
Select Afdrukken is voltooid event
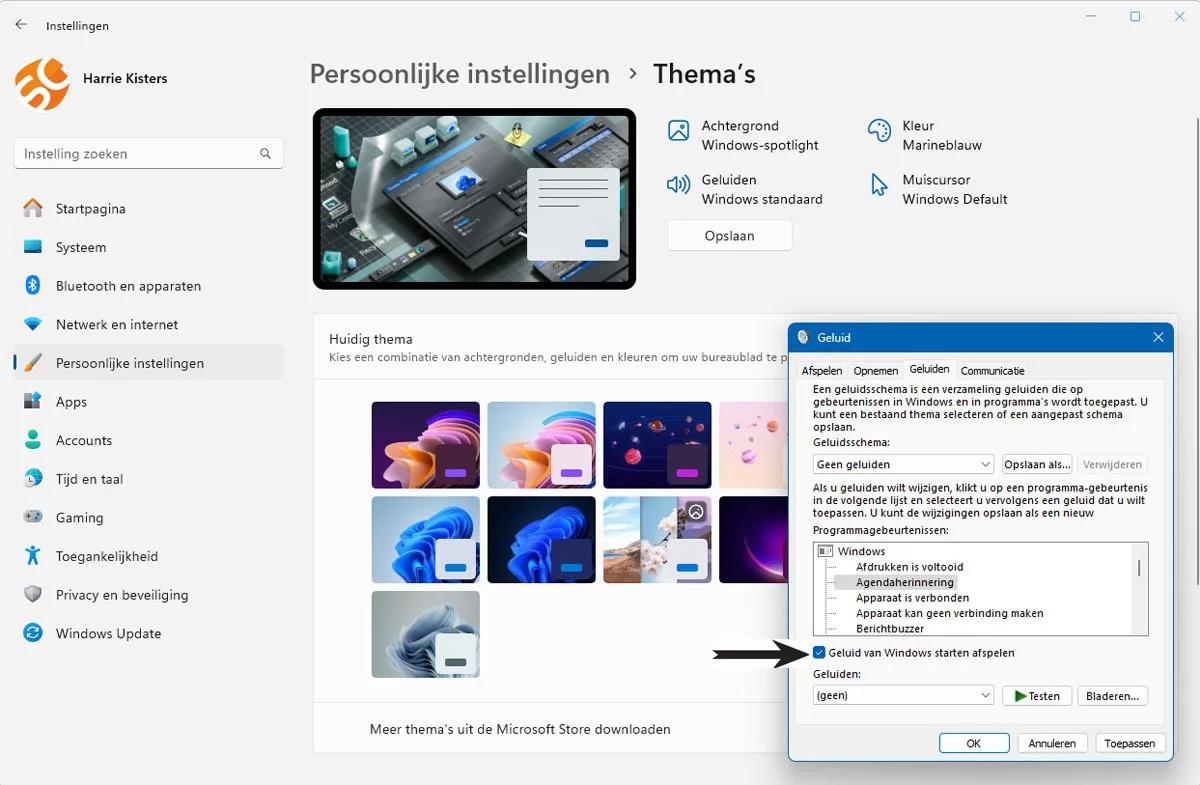pyautogui.click(x=909, y=567)
